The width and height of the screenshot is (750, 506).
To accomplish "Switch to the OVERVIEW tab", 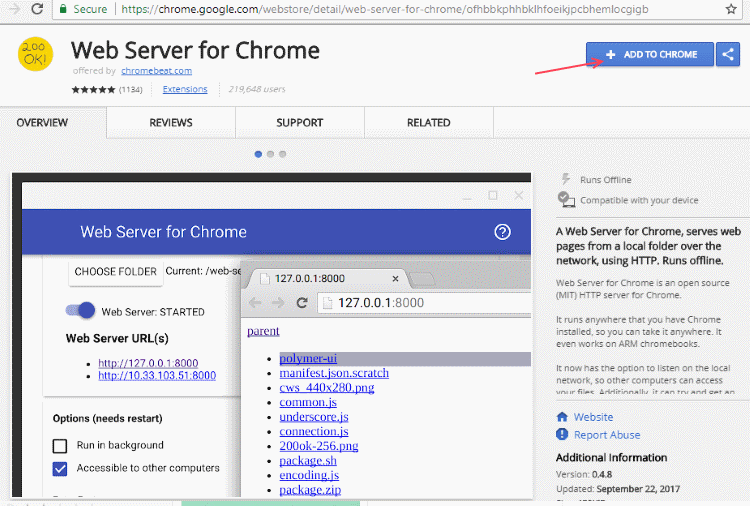I will (x=42, y=123).
